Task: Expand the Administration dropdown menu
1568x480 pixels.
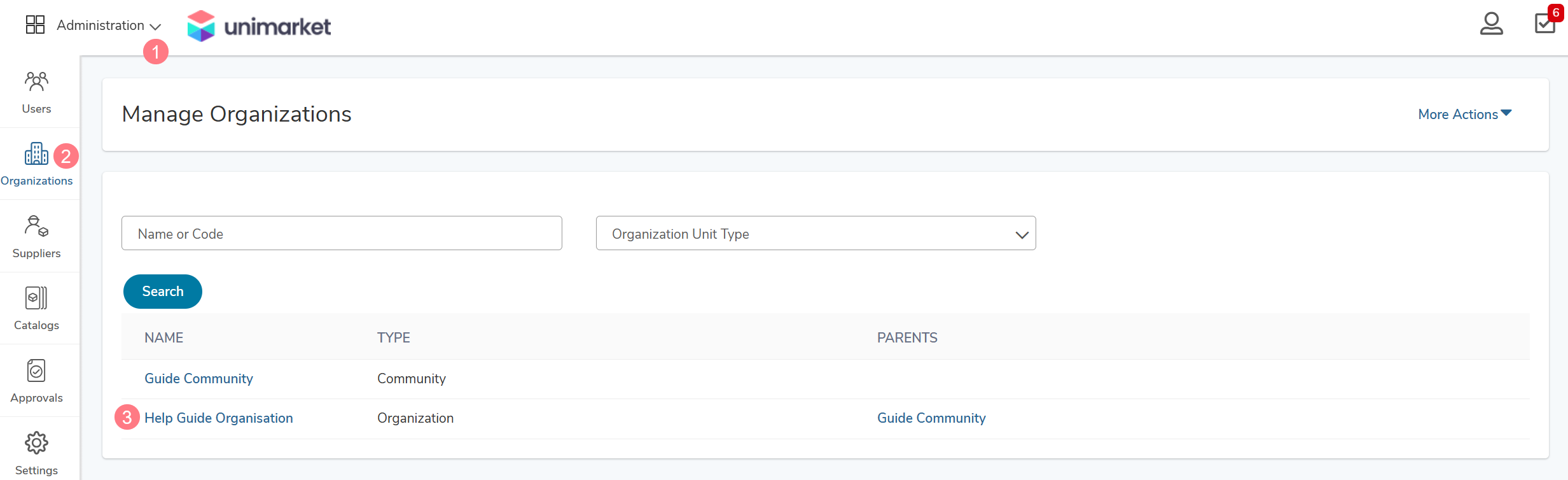Action: [109, 25]
